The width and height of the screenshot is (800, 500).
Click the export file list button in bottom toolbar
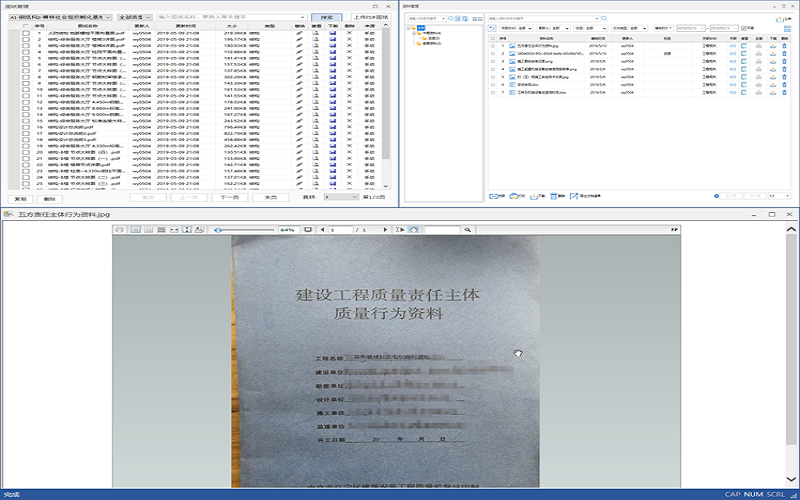pyautogui.click(x=585, y=196)
